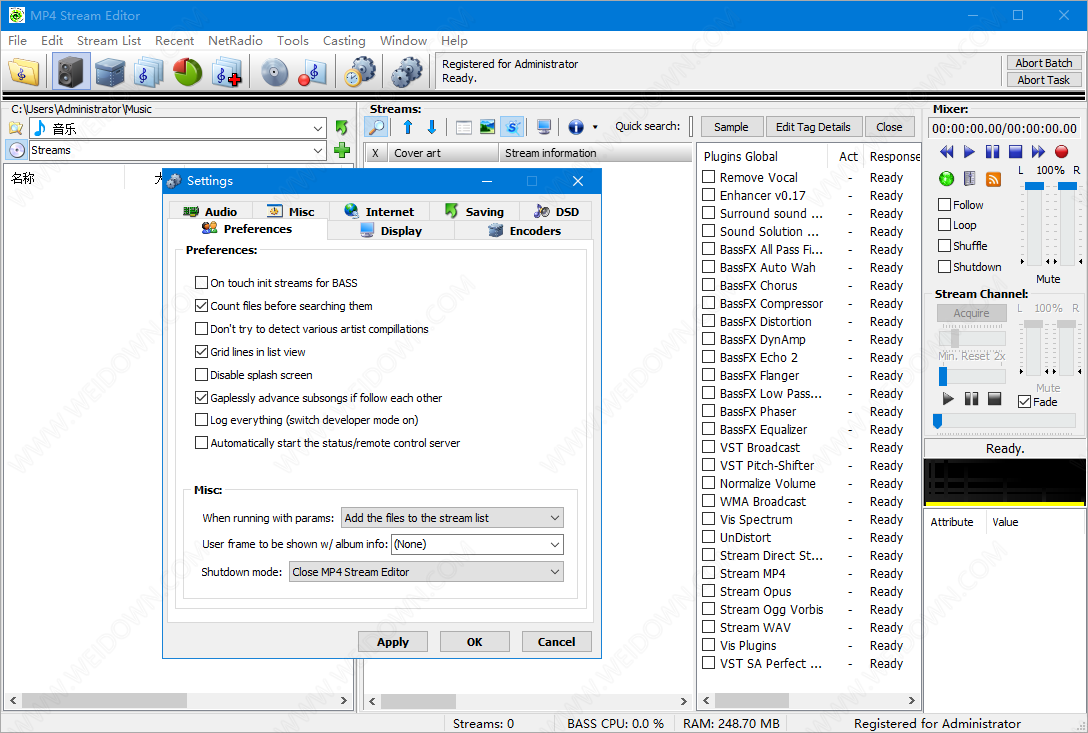Open the Casting menu

pyautogui.click(x=344, y=40)
